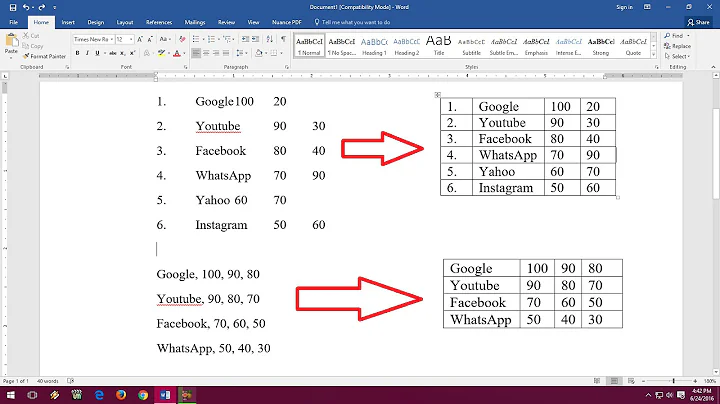Click Decrease Indent icon

pos(245,39)
